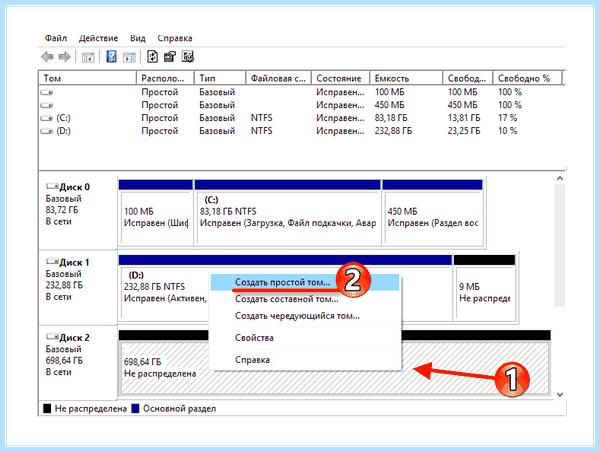600x452 pixels.
Task: Select the drive icon in the 100 МБ volume row
Action: click(x=47, y=92)
